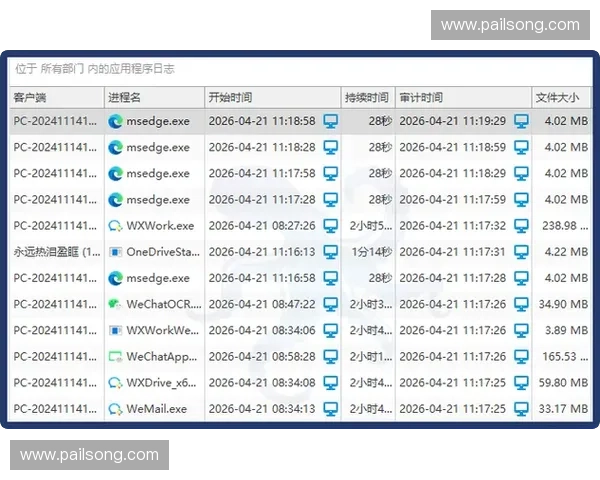This screenshot has height=480, width=600.
Task: Click the msedge icon in the 11:17:28 row
Action: tap(115, 200)
